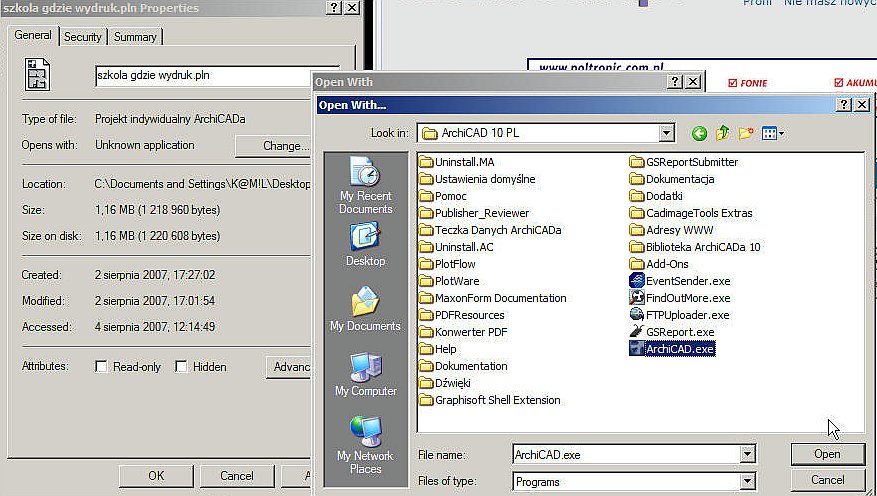Switch to the Security tab

tap(83, 37)
